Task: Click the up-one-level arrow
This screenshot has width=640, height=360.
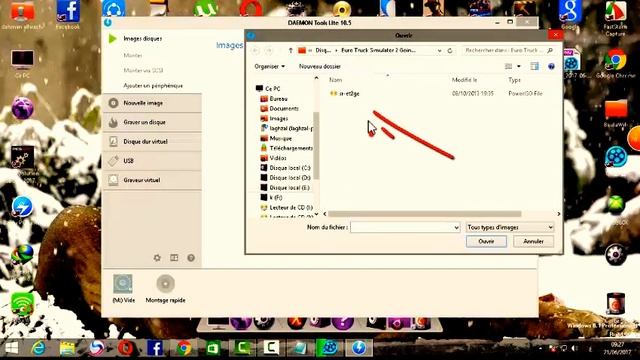Action: (291, 51)
